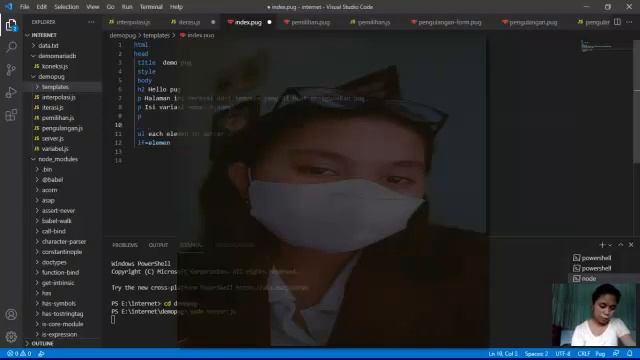
Task: Open koneksi.js in the explorer
Action: [55, 66]
